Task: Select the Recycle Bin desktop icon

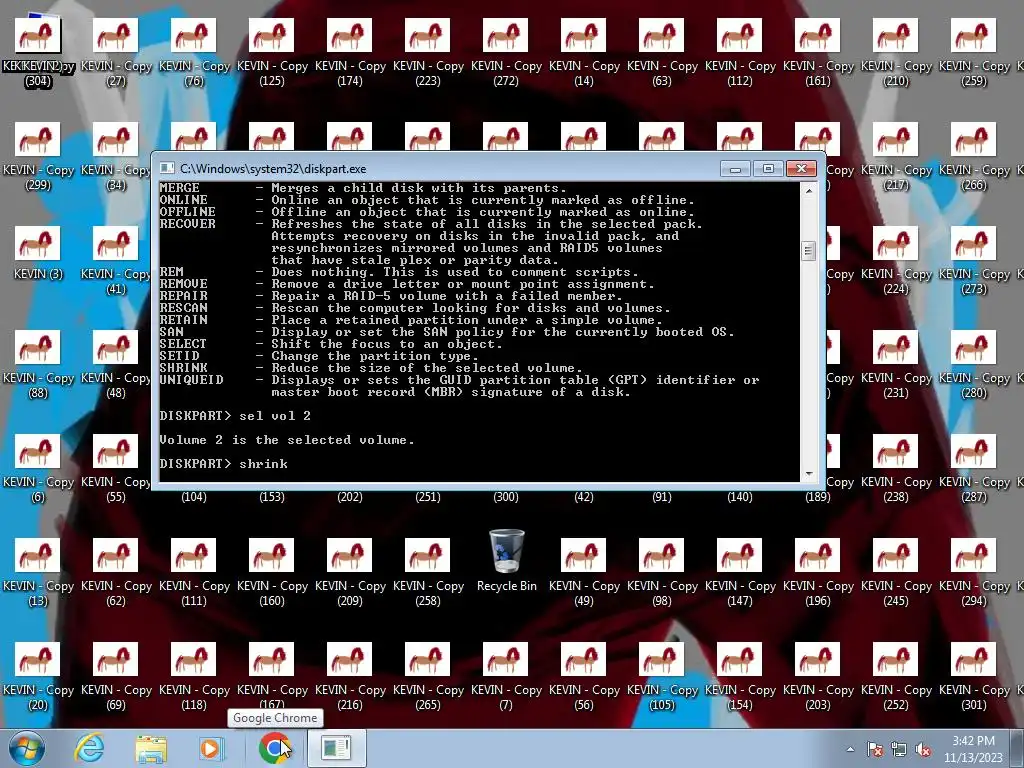Action: 507,562
